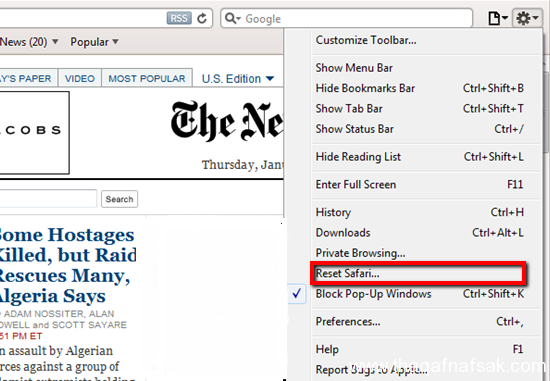Screen dimensions: 550x381
Task: Select Hide Bookmarks Bar
Action: (x=426, y=88)
